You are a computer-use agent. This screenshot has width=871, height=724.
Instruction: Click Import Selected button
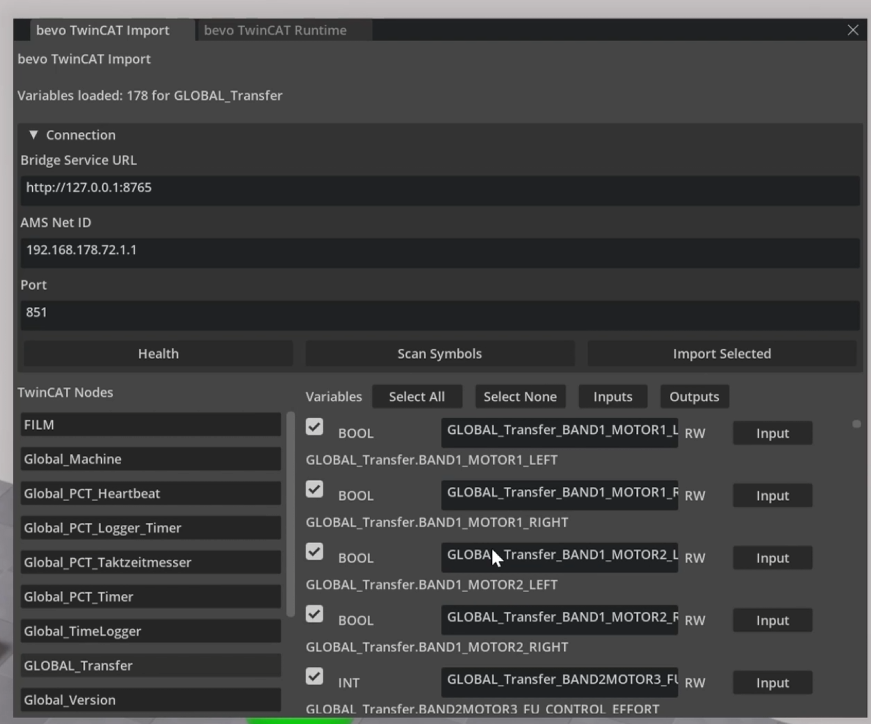(722, 354)
